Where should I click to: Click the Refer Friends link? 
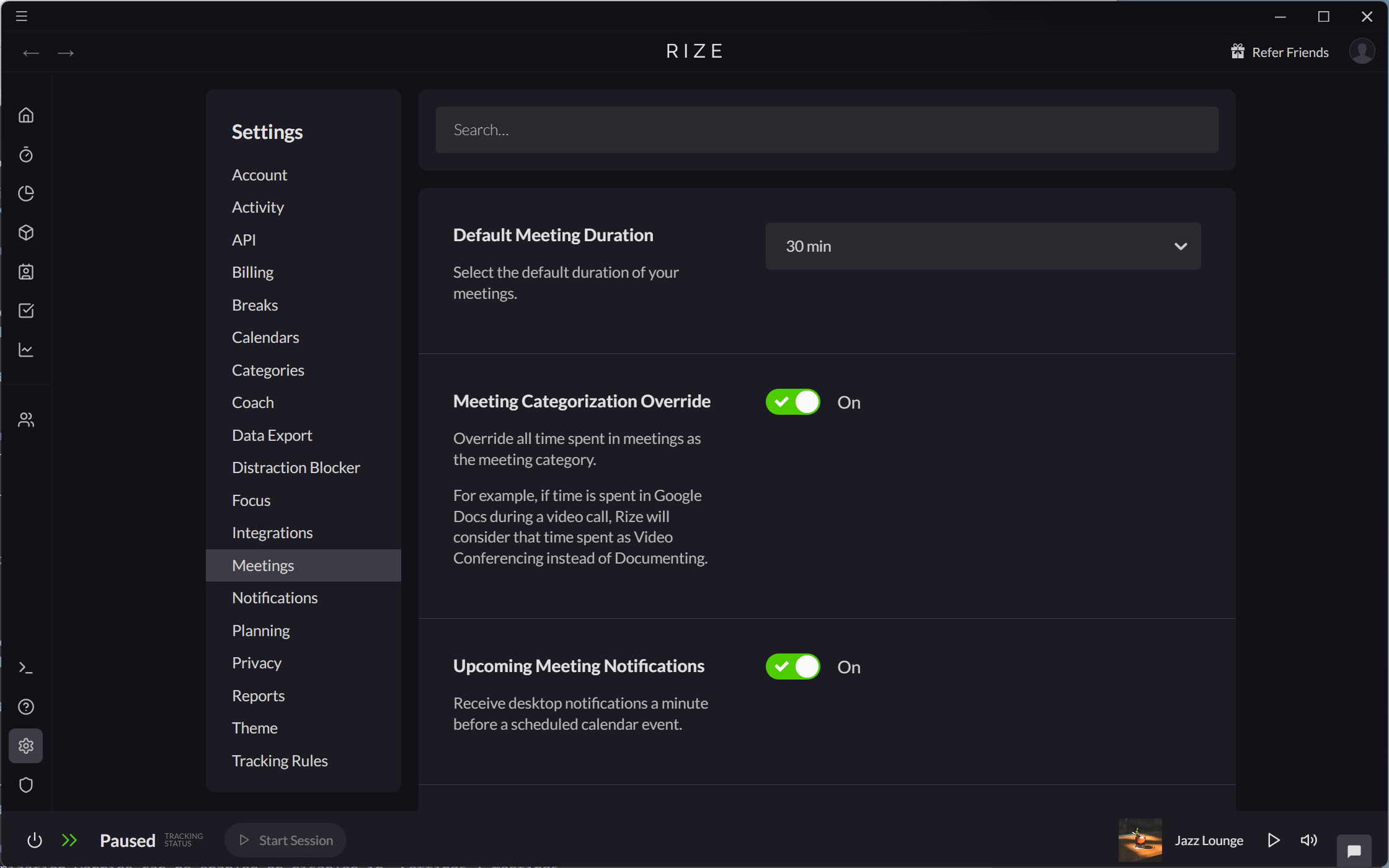pos(1290,51)
